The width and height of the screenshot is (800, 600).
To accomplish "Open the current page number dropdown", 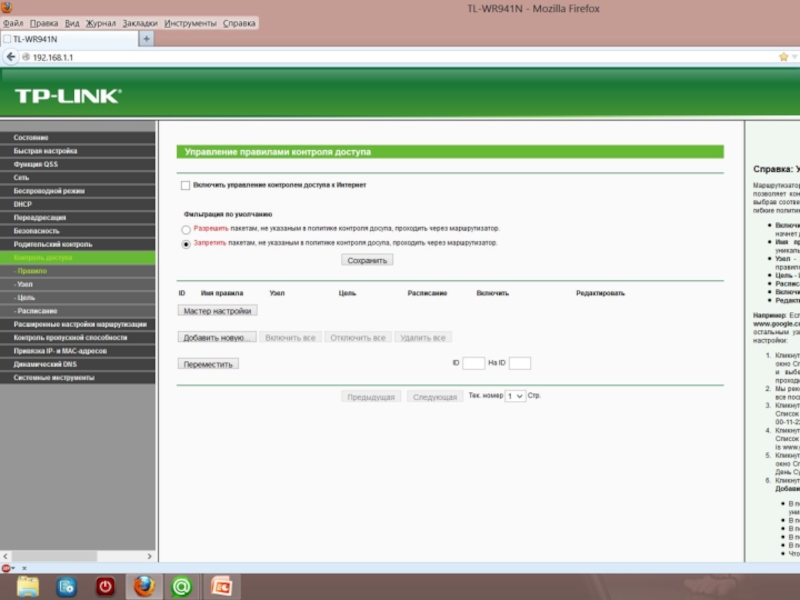I will (515, 396).
